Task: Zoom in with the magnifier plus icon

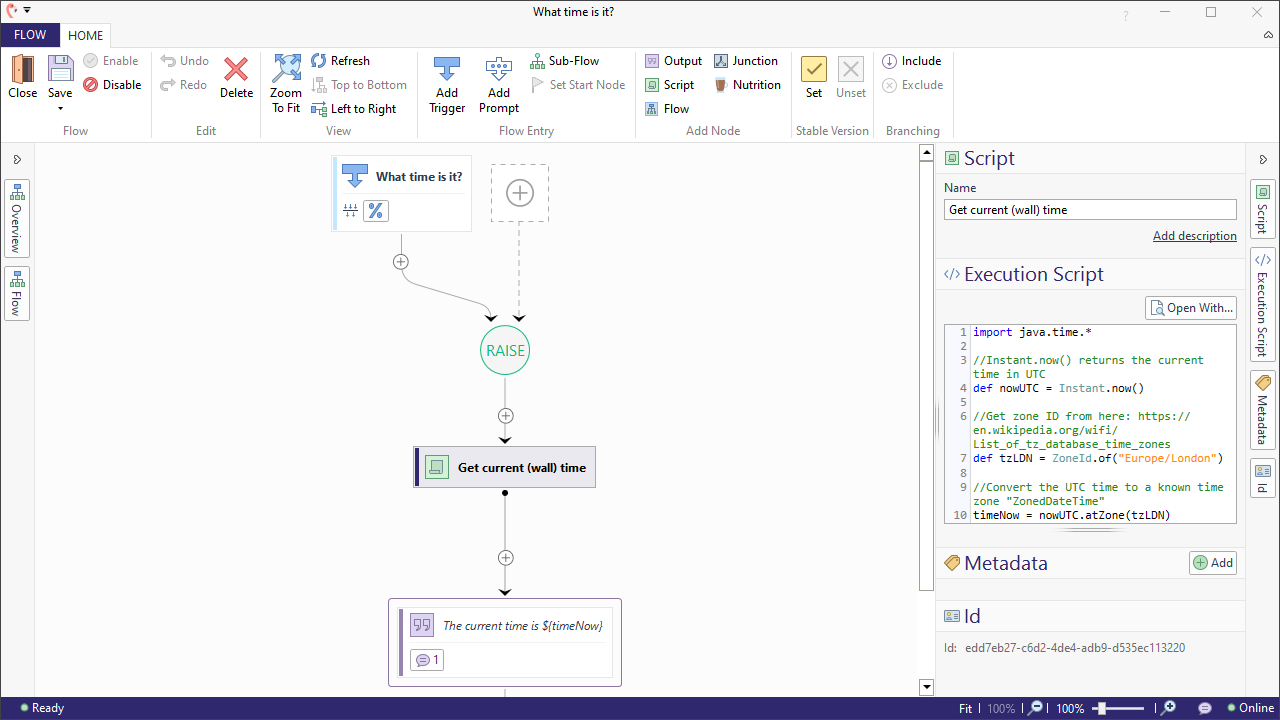Action: click(x=1166, y=708)
